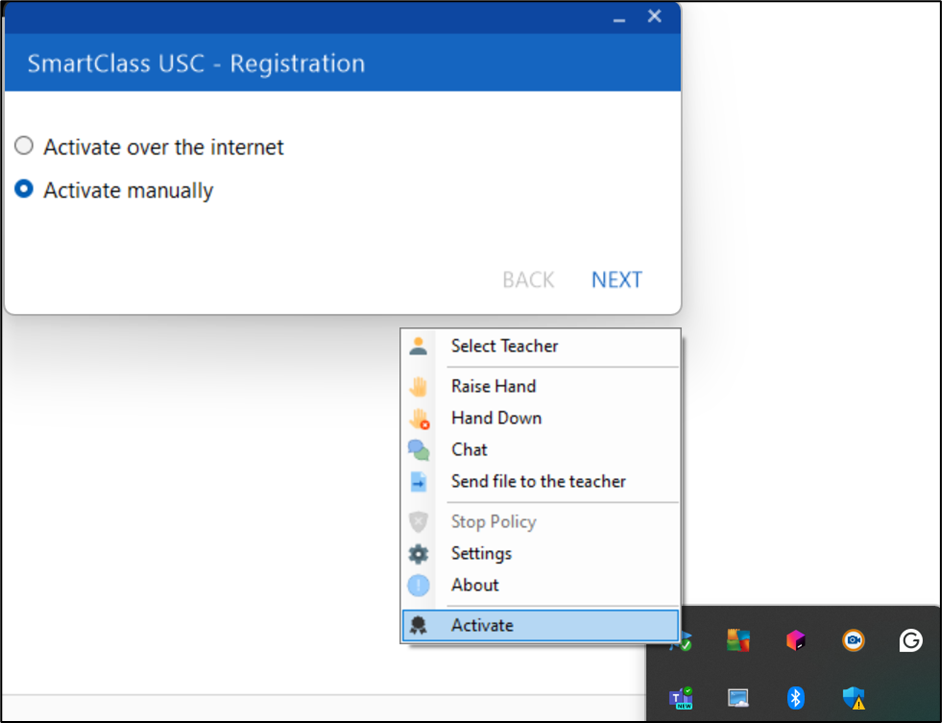The width and height of the screenshot is (942, 723).
Task: Open the orange screen recorder tray icon
Action: click(x=853, y=641)
